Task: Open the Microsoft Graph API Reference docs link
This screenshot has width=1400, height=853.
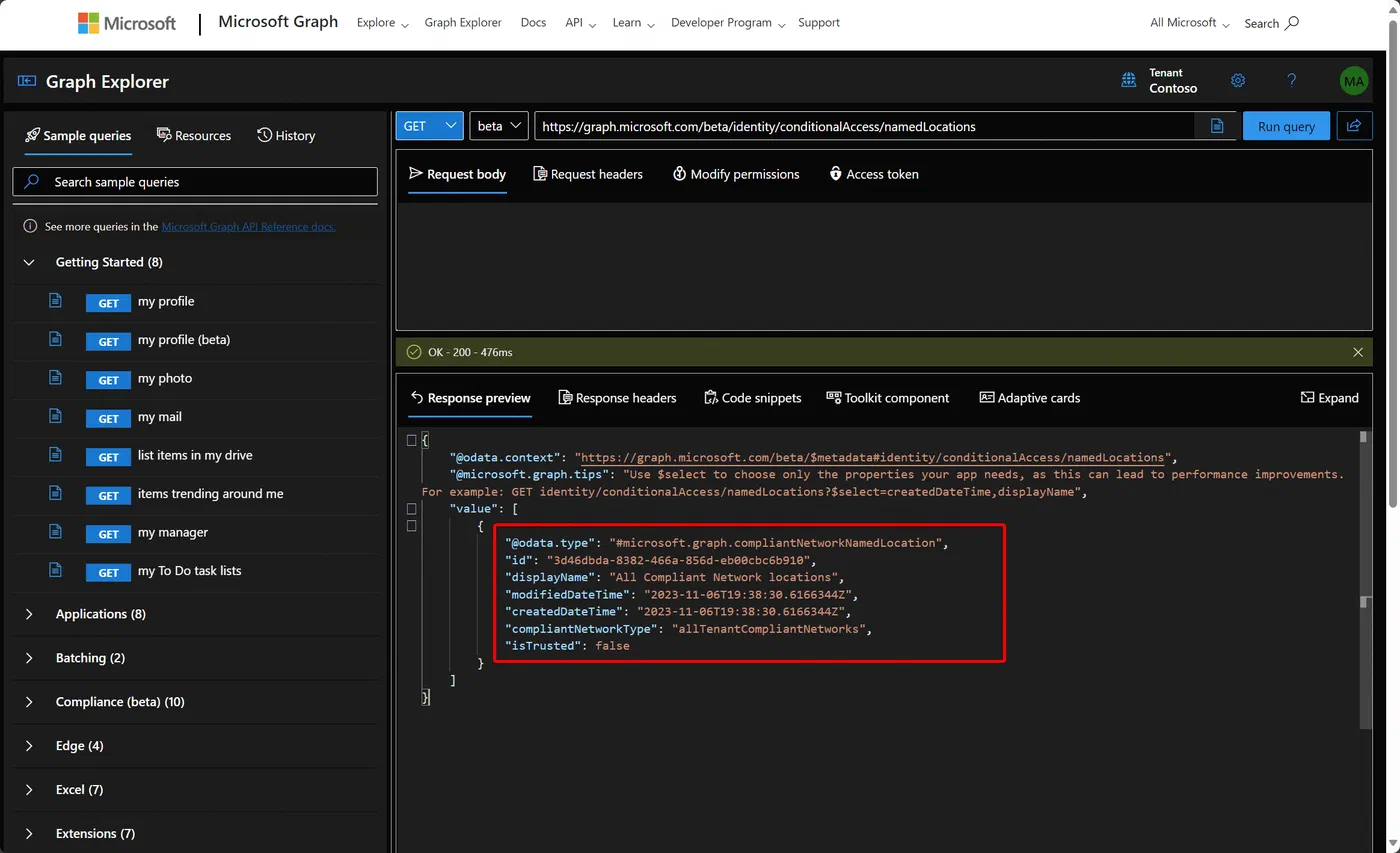Action: coord(249,227)
